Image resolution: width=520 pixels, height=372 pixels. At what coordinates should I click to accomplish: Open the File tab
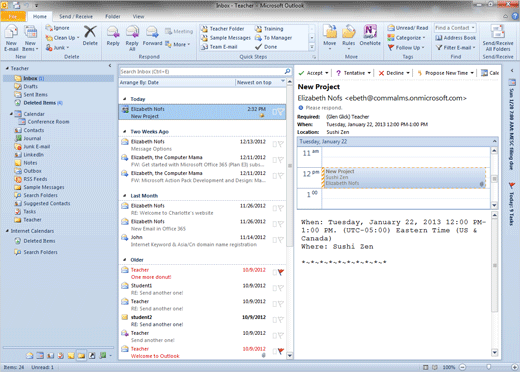13,16
